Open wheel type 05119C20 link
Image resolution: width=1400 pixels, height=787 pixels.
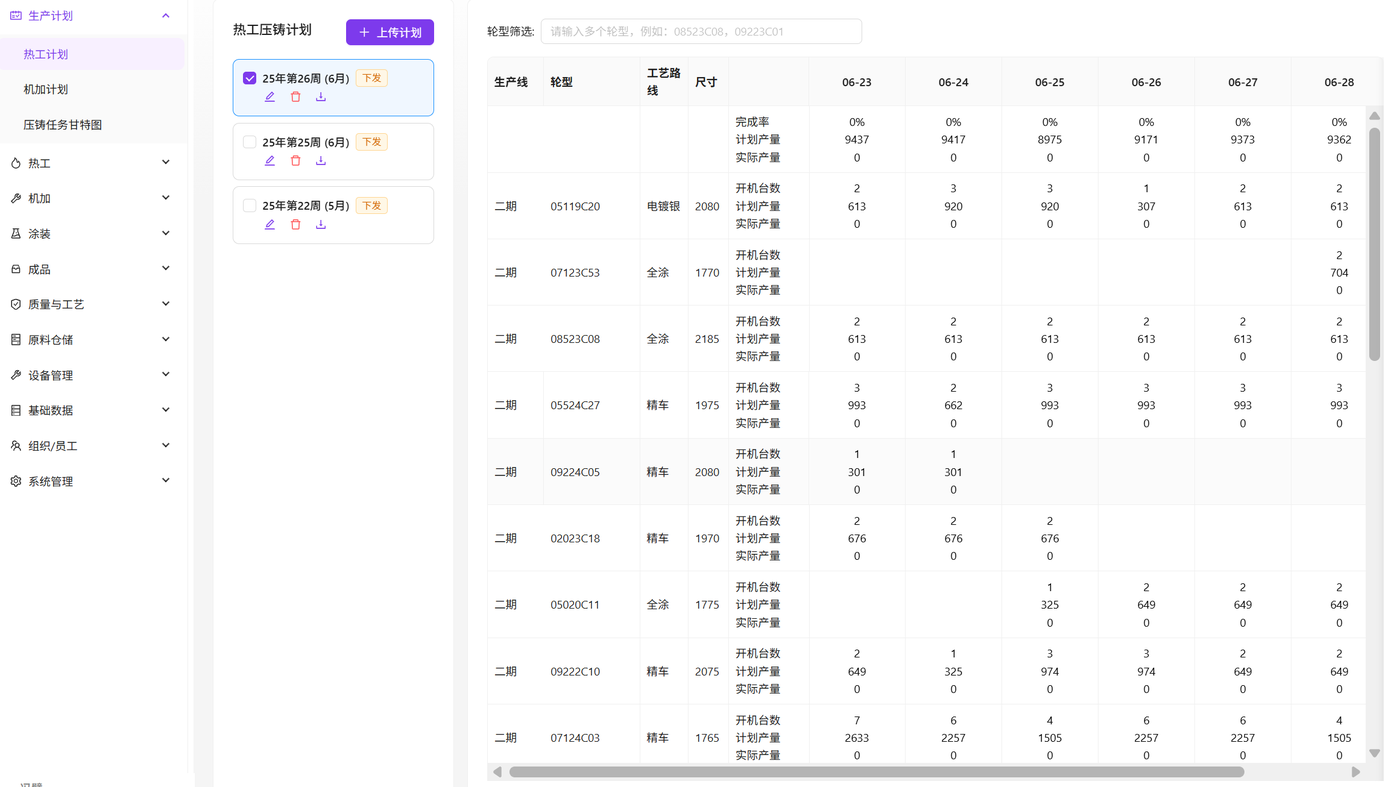(x=575, y=206)
